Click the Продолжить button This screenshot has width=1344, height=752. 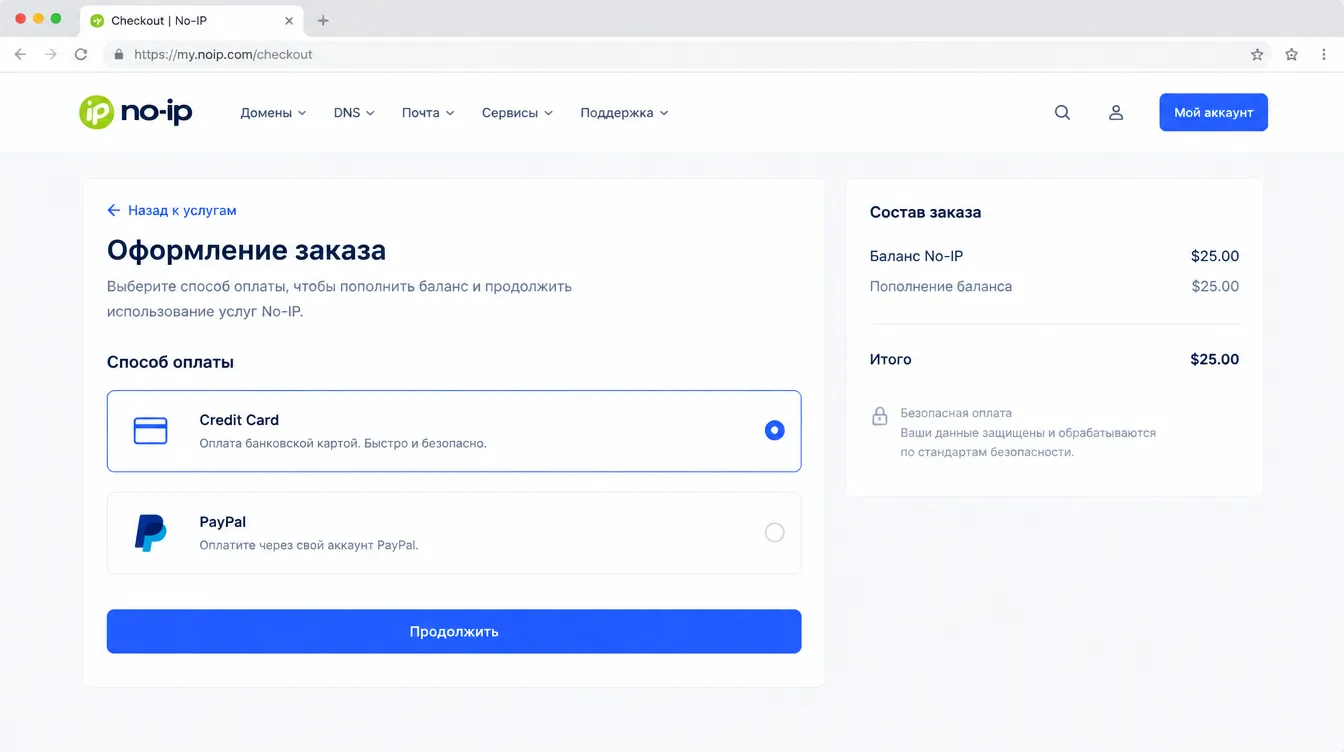pos(454,632)
